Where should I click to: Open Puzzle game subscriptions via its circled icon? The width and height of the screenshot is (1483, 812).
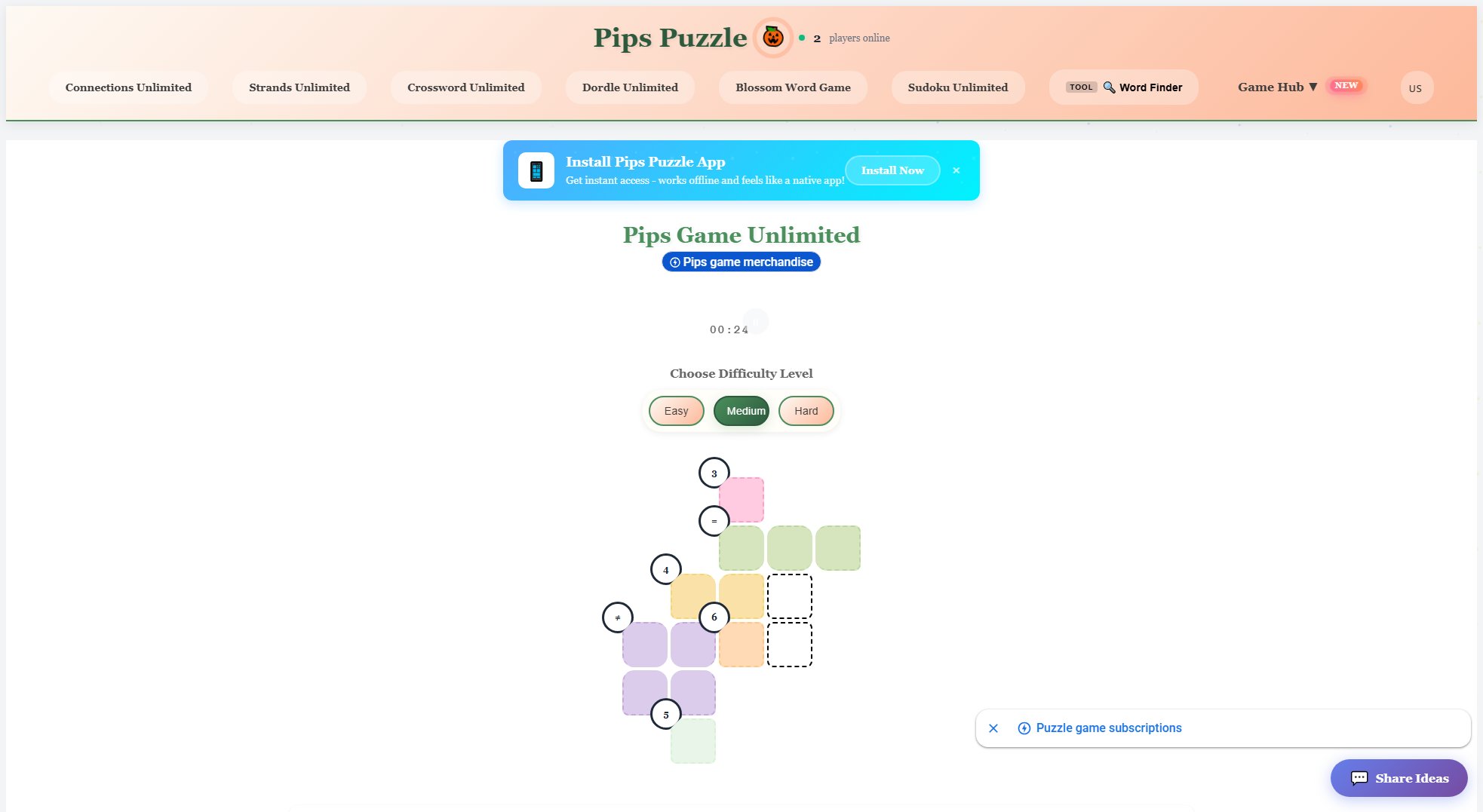click(1024, 728)
